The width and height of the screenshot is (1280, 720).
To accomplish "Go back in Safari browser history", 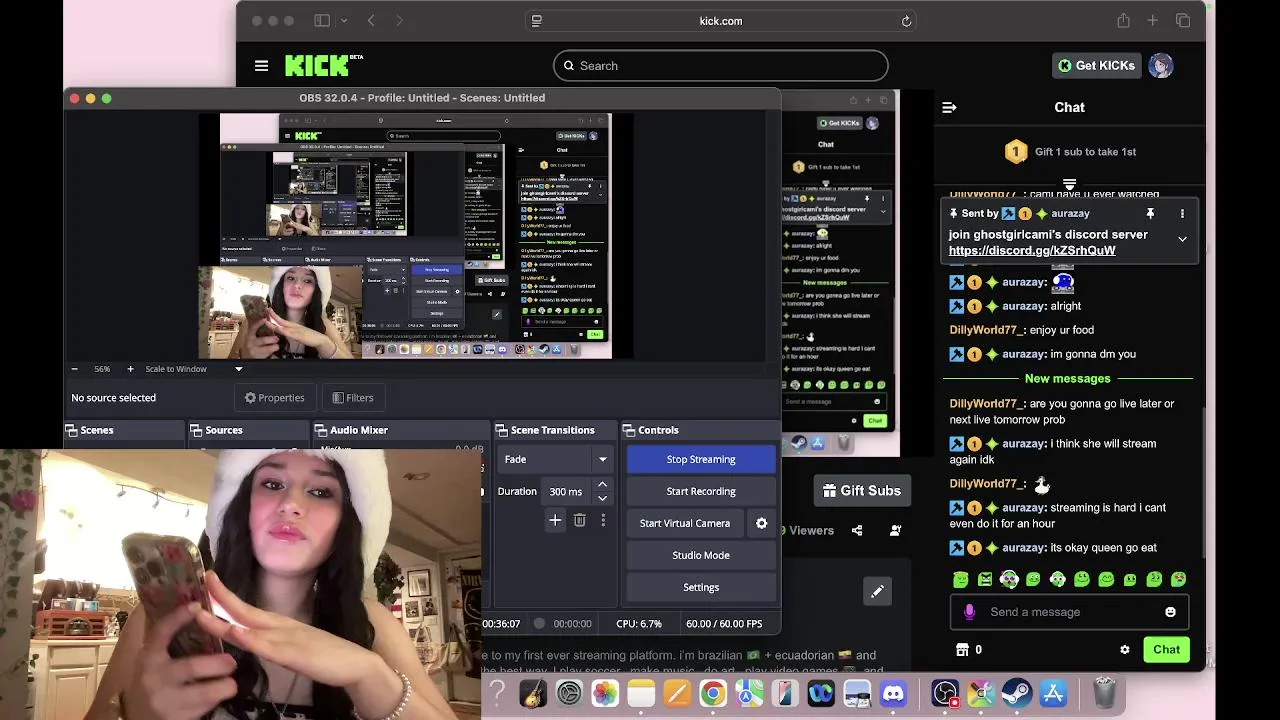I will [x=371, y=21].
